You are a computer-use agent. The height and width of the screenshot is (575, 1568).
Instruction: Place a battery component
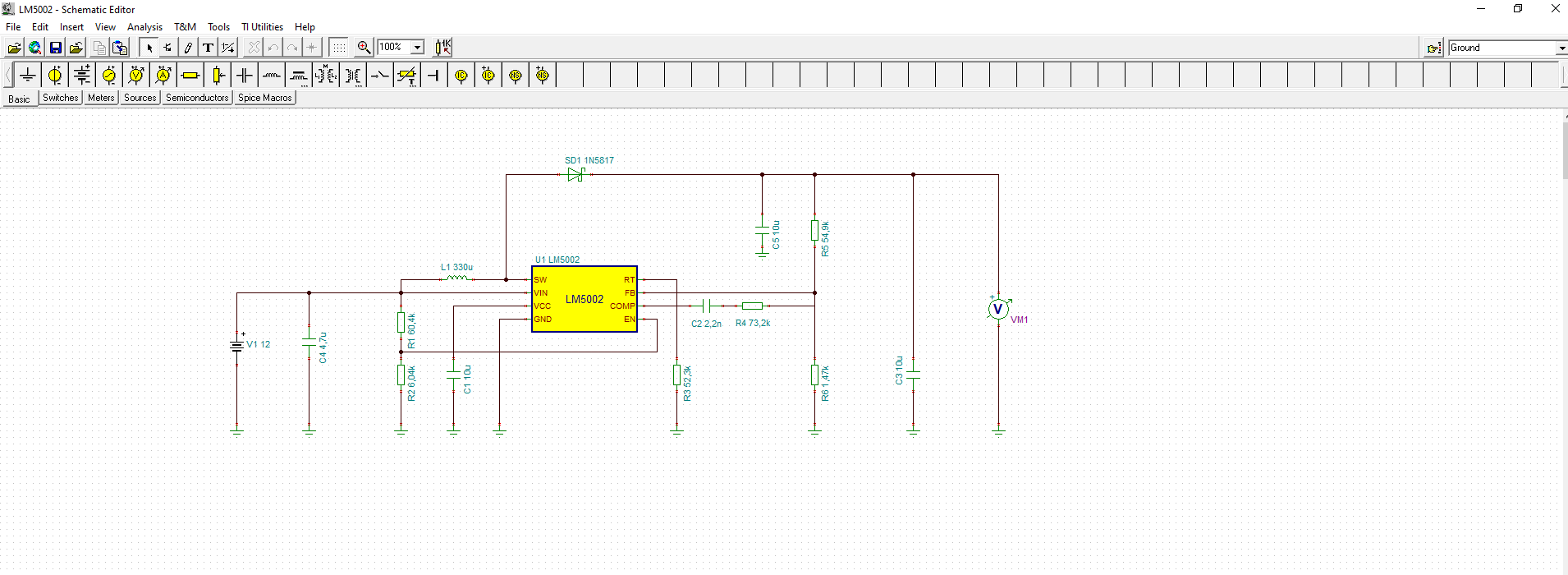[x=82, y=76]
